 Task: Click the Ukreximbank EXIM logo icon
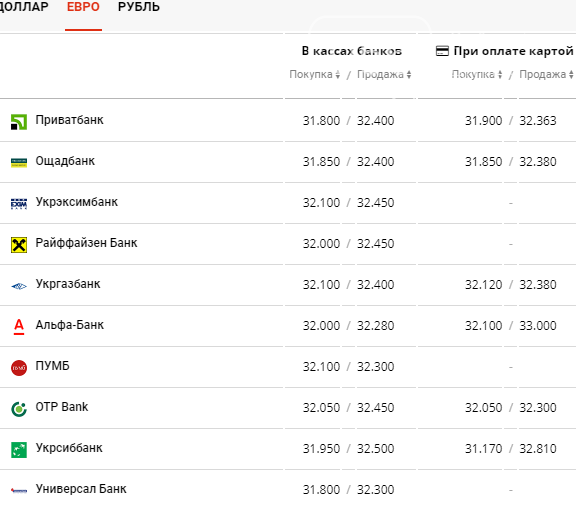pos(19,203)
